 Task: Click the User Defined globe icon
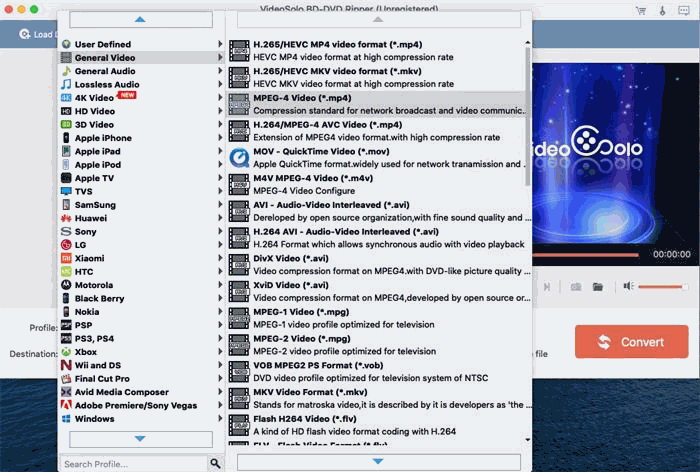[66, 44]
